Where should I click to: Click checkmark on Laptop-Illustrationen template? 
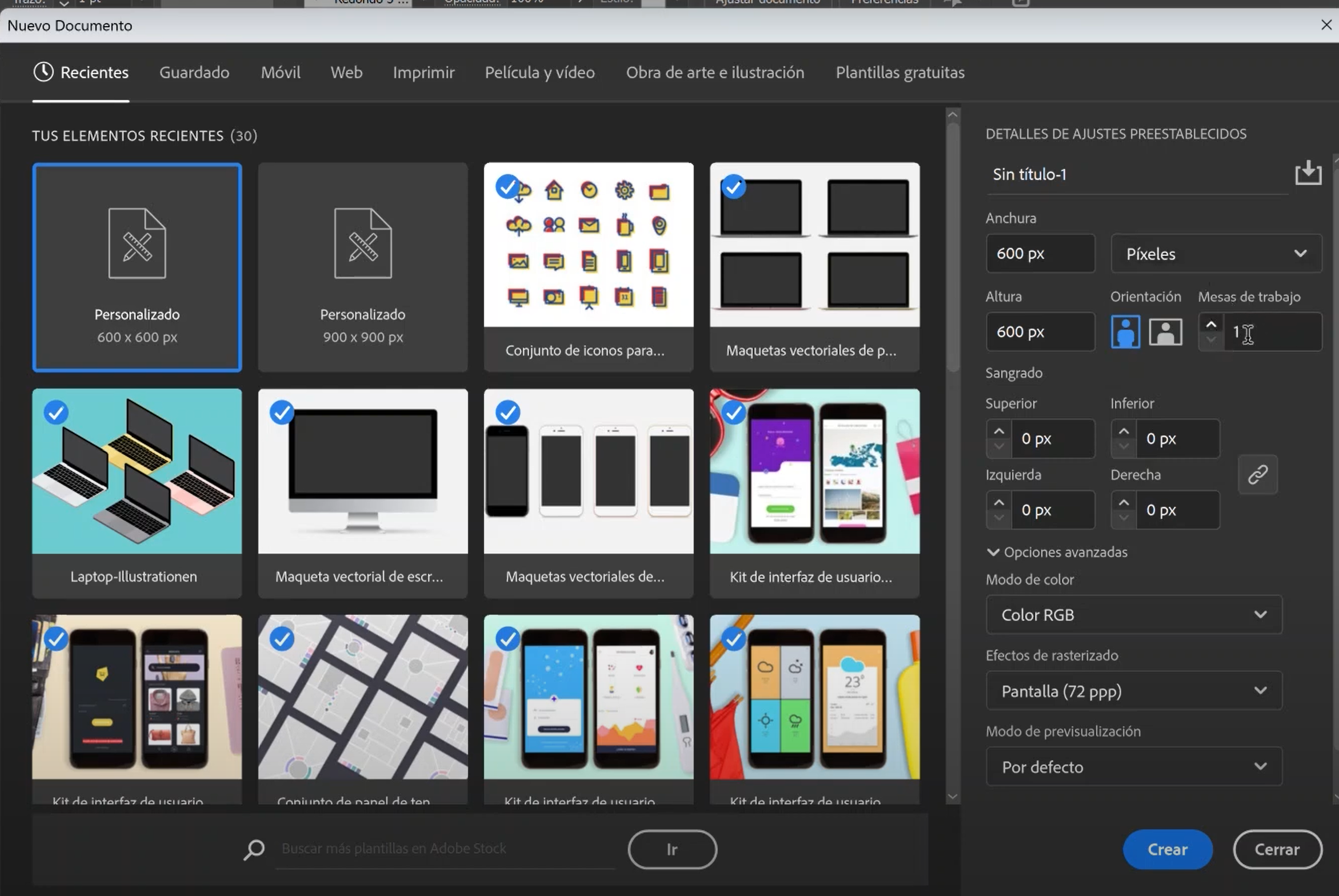[x=56, y=413]
